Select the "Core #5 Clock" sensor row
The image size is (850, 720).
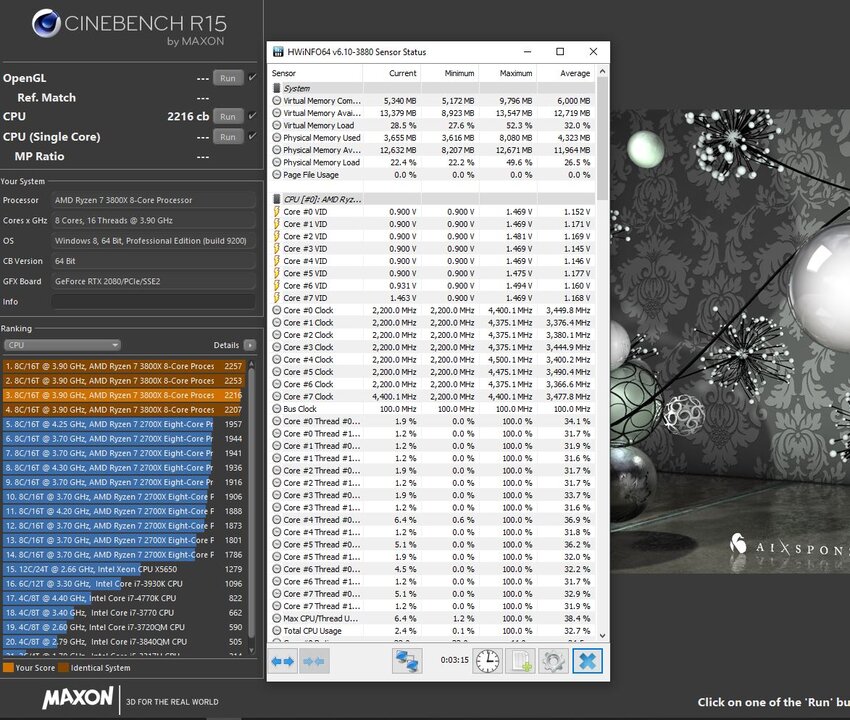[432, 372]
